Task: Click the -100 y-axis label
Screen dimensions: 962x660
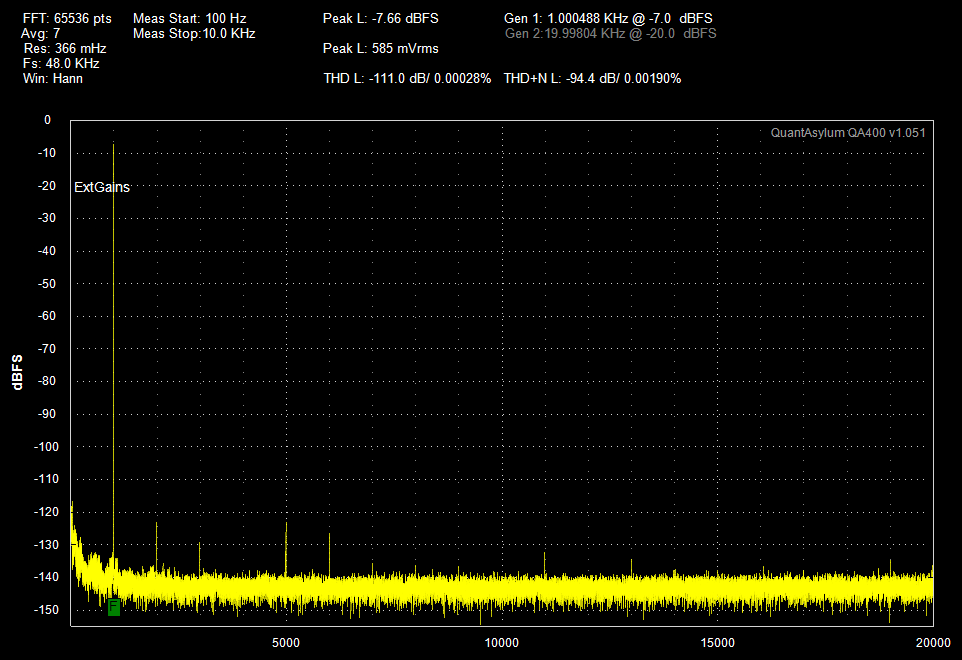Action: [47, 447]
